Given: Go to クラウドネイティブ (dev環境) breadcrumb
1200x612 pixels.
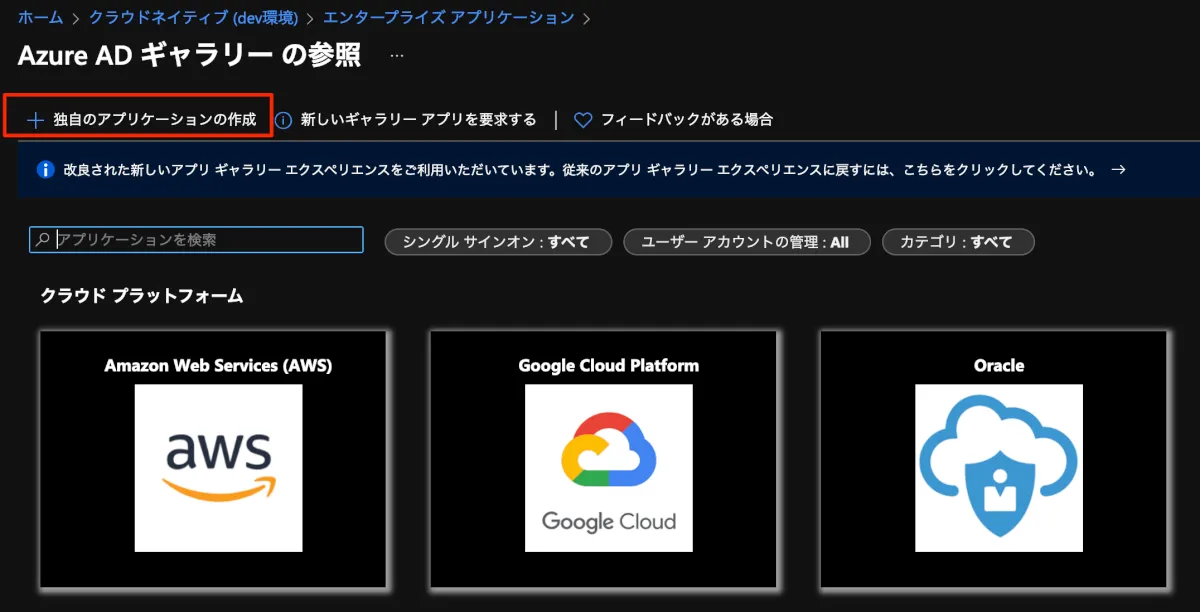Looking at the screenshot, I should click(x=195, y=17).
